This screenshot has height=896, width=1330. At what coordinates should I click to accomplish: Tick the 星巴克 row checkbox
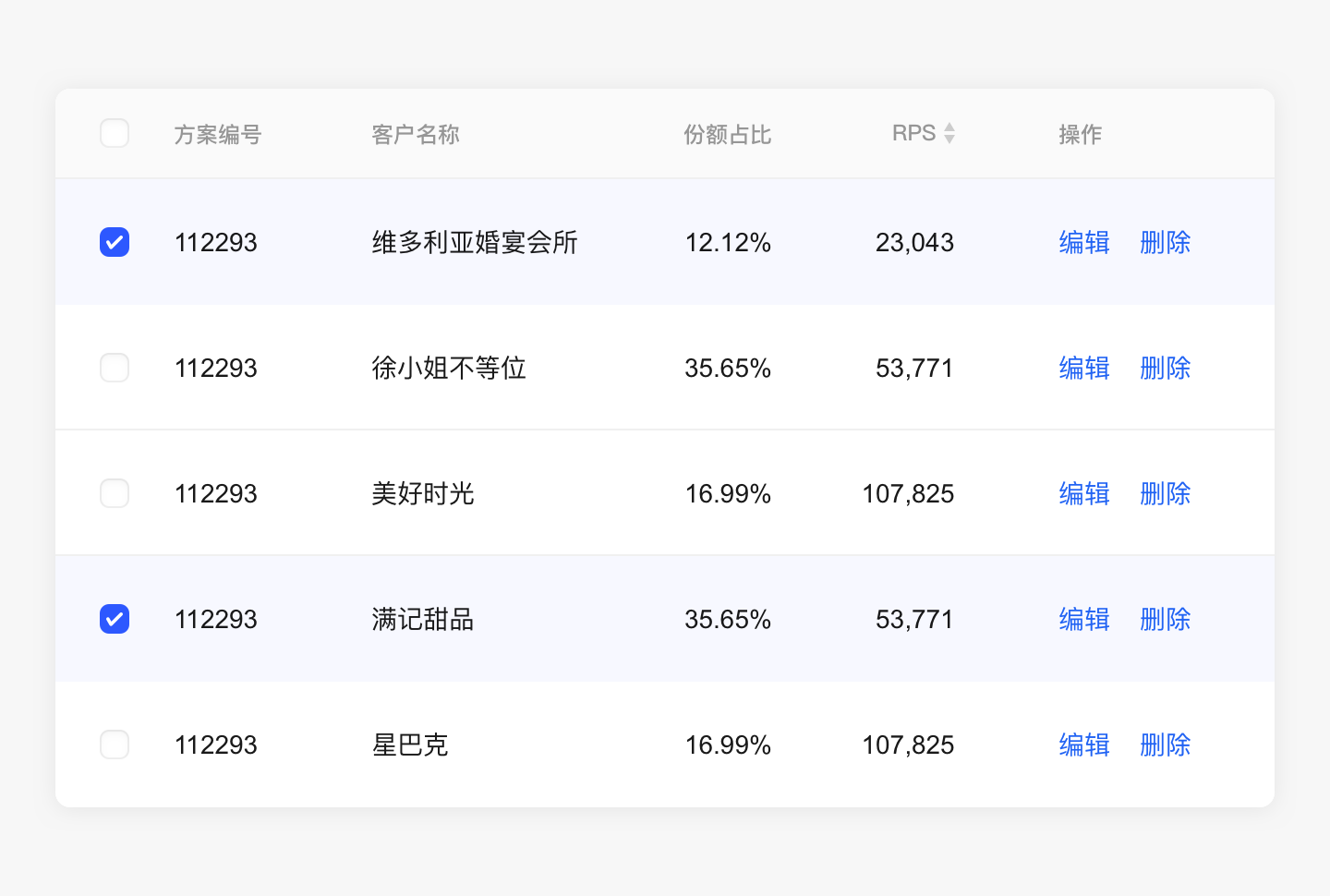(115, 745)
